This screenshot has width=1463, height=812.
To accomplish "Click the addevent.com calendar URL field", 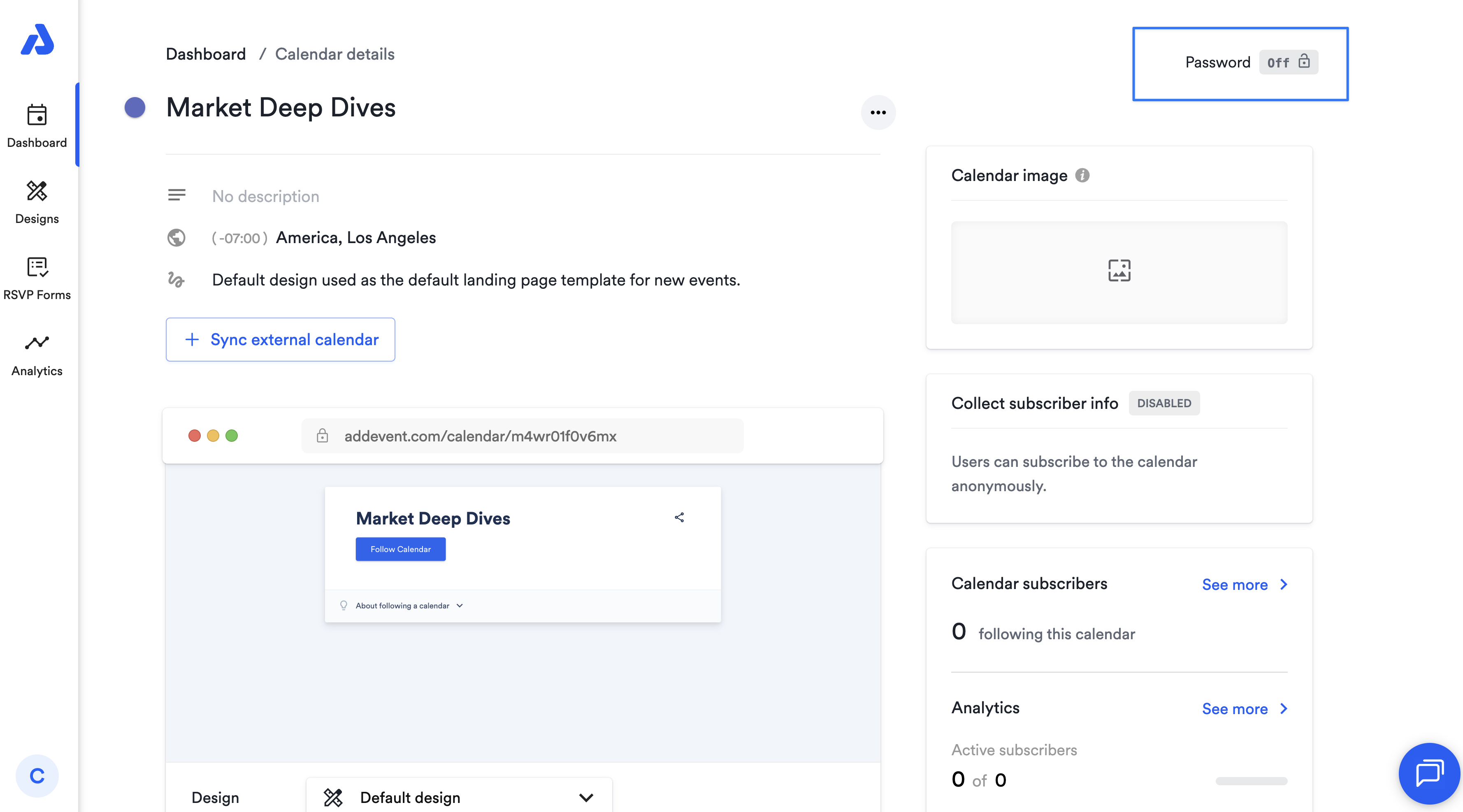I will [x=522, y=436].
